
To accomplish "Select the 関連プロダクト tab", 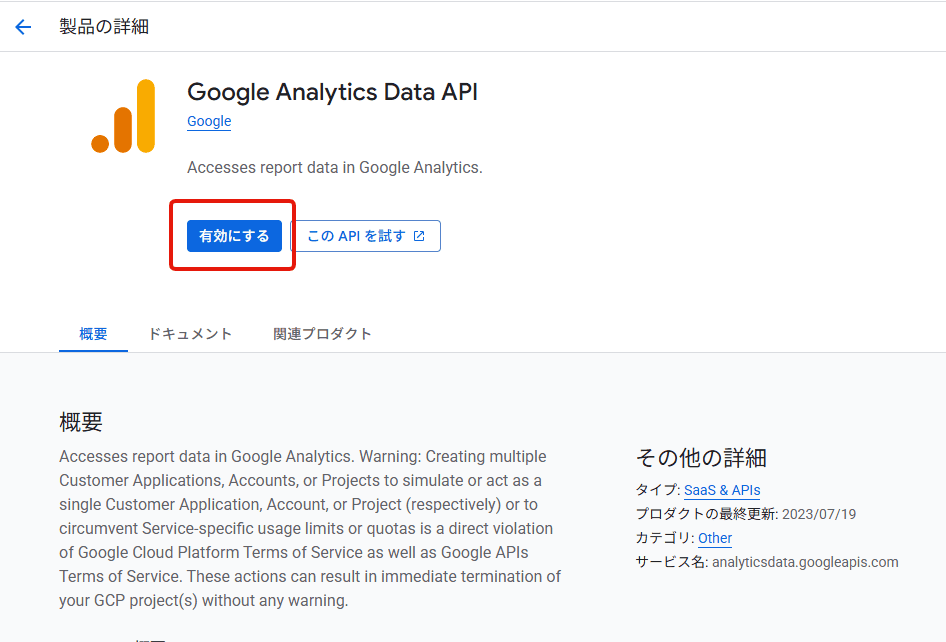I will (x=322, y=334).
